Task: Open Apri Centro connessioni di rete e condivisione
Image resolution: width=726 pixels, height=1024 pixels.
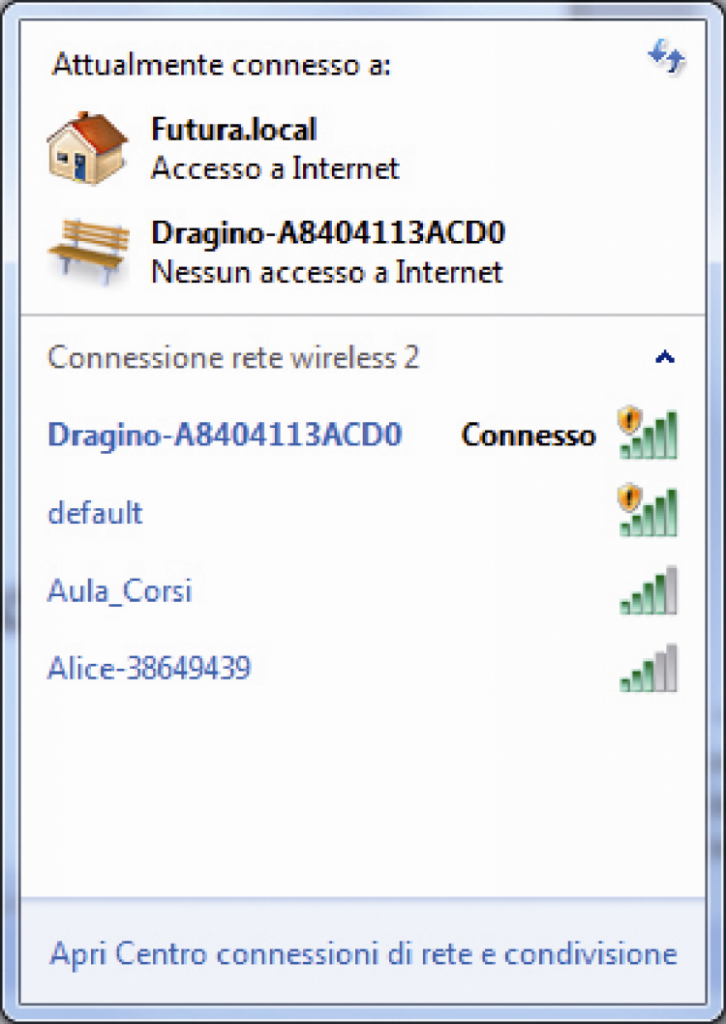Action: tap(363, 953)
